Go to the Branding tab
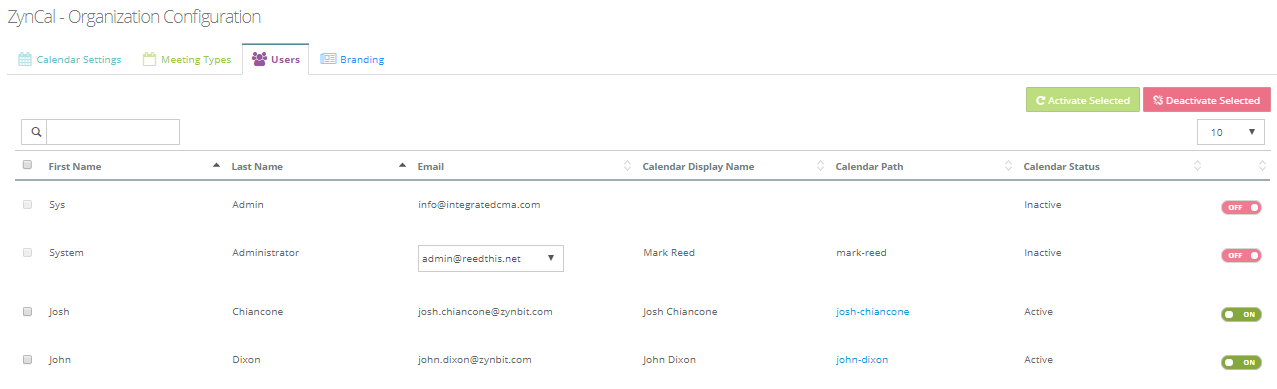 (352, 59)
